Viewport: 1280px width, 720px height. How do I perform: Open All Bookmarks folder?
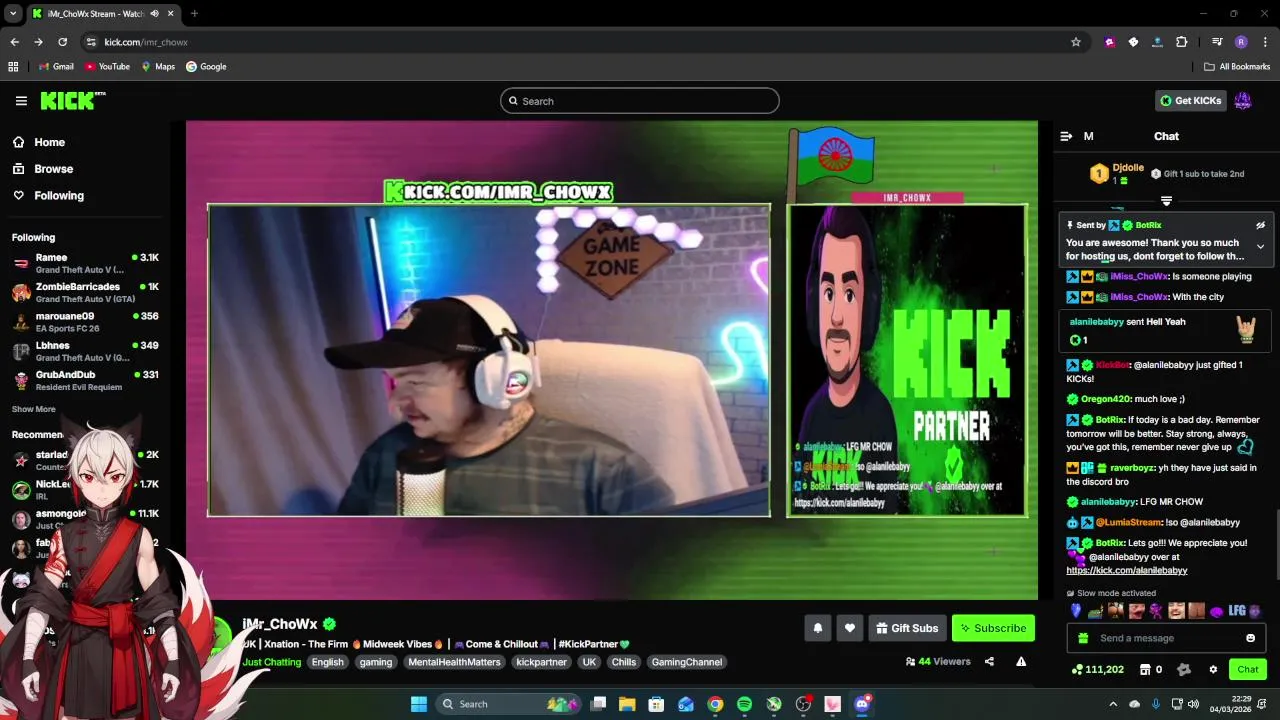click(1237, 66)
